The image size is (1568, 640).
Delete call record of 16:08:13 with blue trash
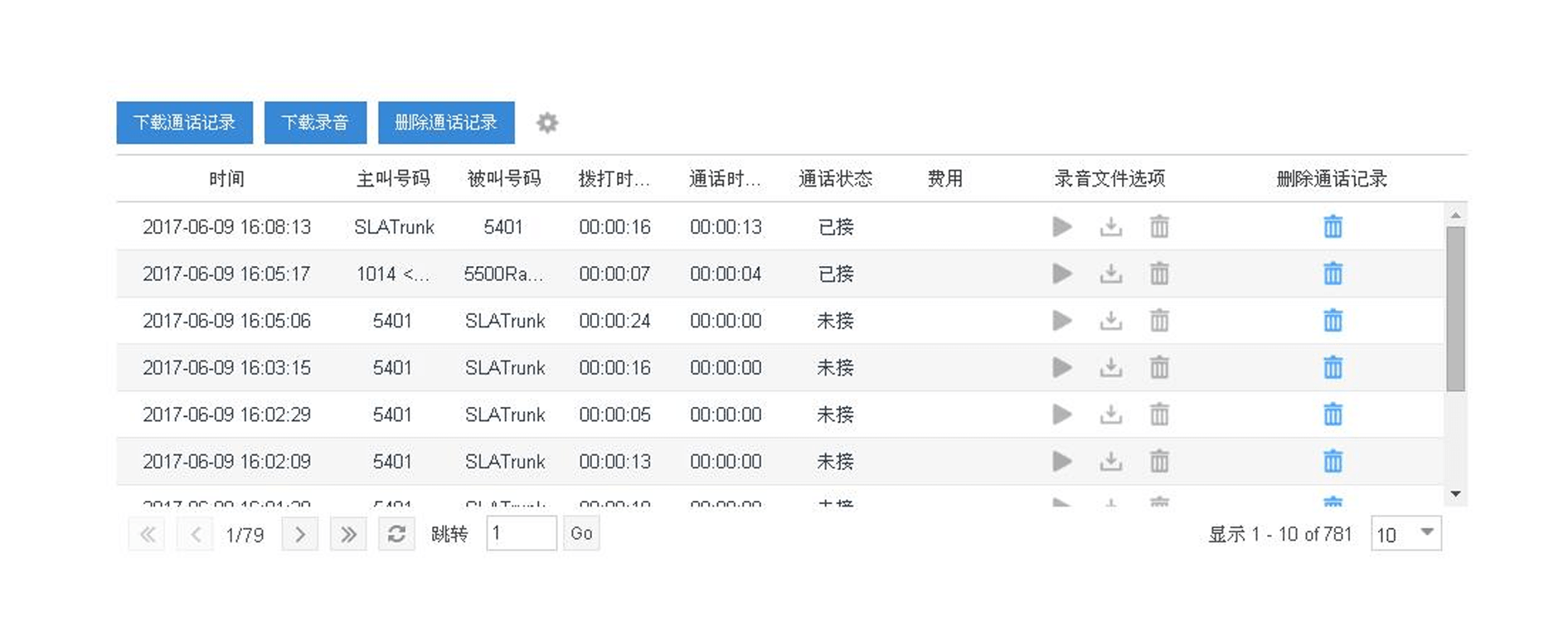(x=1333, y=226)
